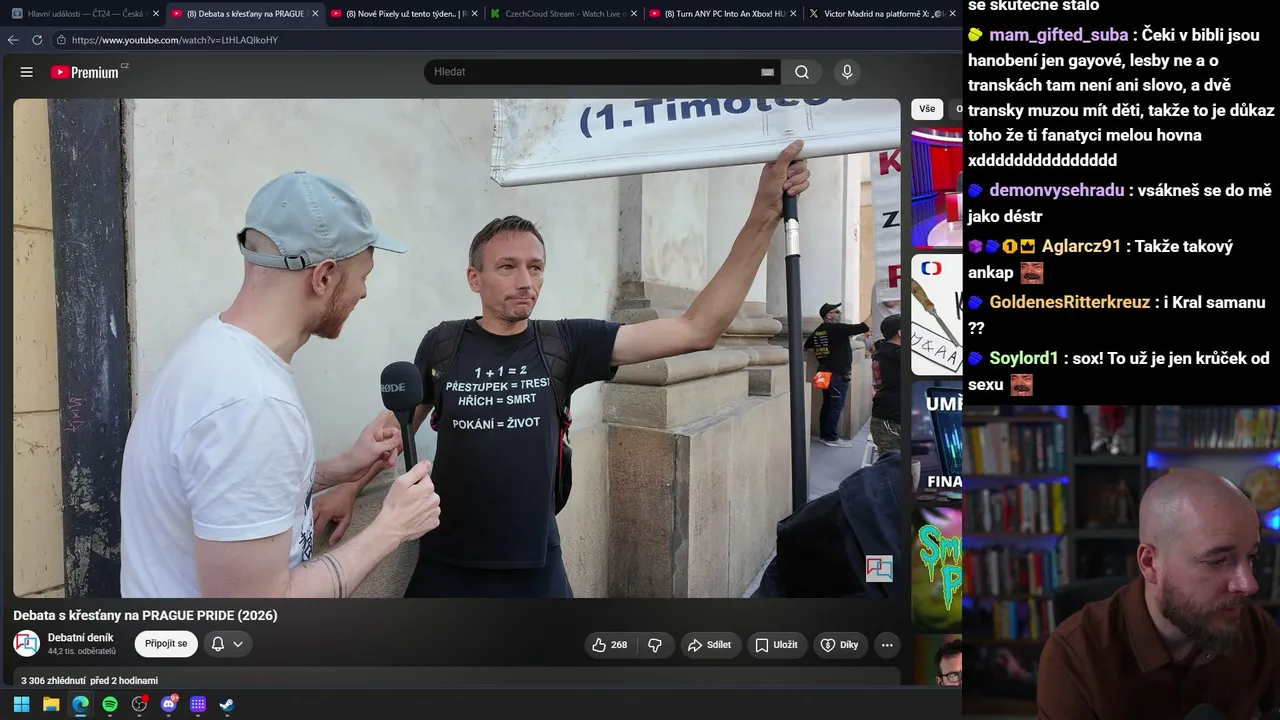This screenshot has width=1280, height=720.
Task: Open the on-screen keyboard icon in search box
Action: click(x=767, y=72)
